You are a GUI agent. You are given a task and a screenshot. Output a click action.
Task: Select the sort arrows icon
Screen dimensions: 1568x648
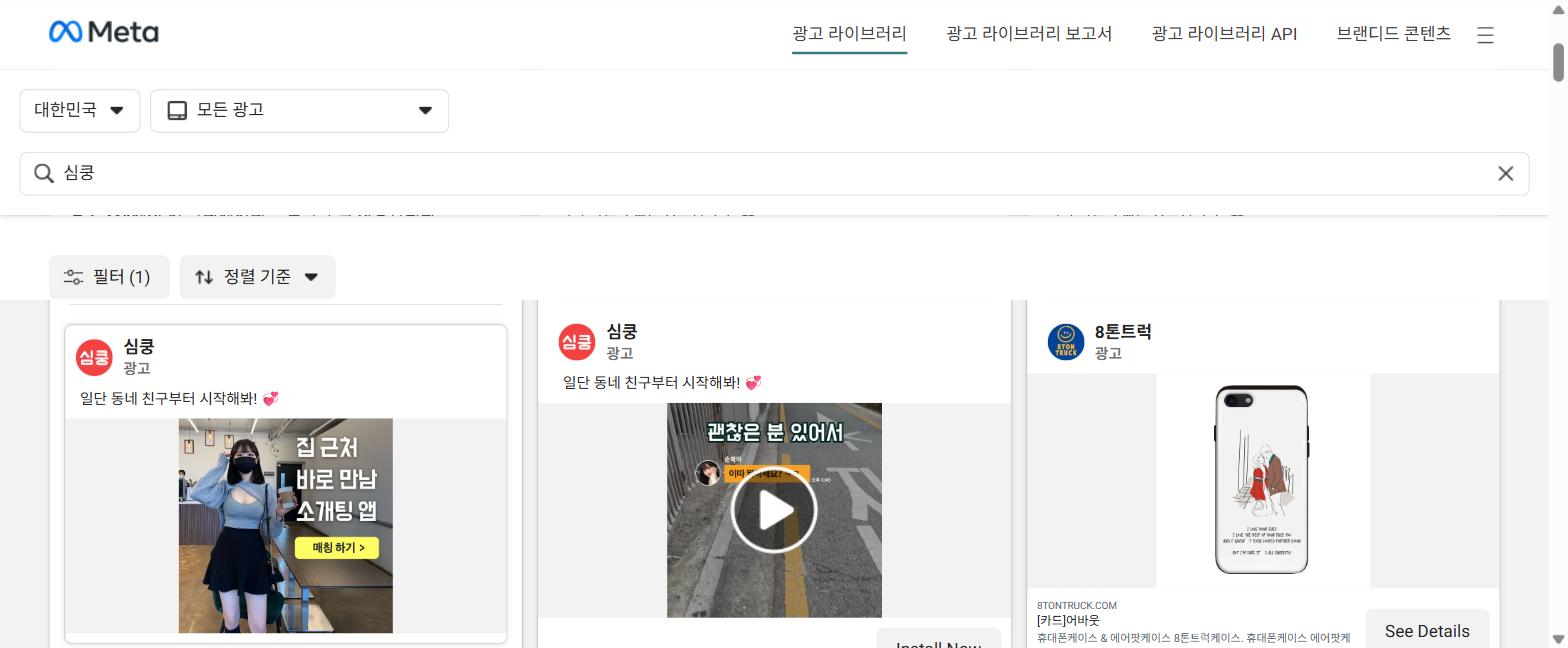click(x=204, y=277)
